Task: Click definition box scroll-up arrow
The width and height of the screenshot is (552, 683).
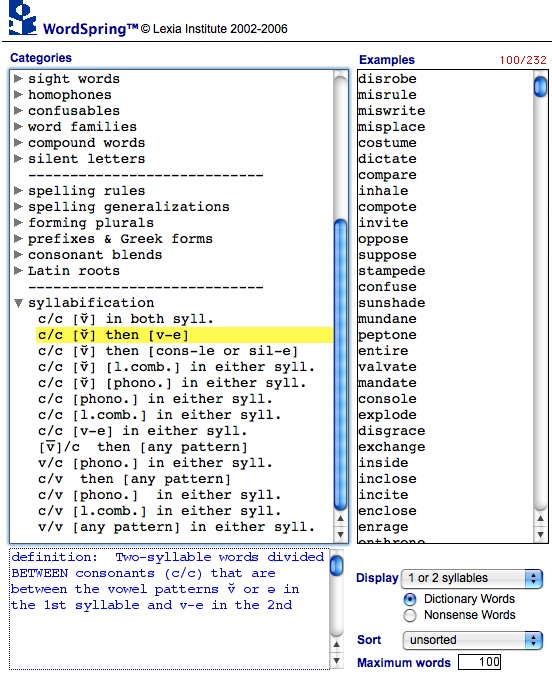Action: (336, 644)
